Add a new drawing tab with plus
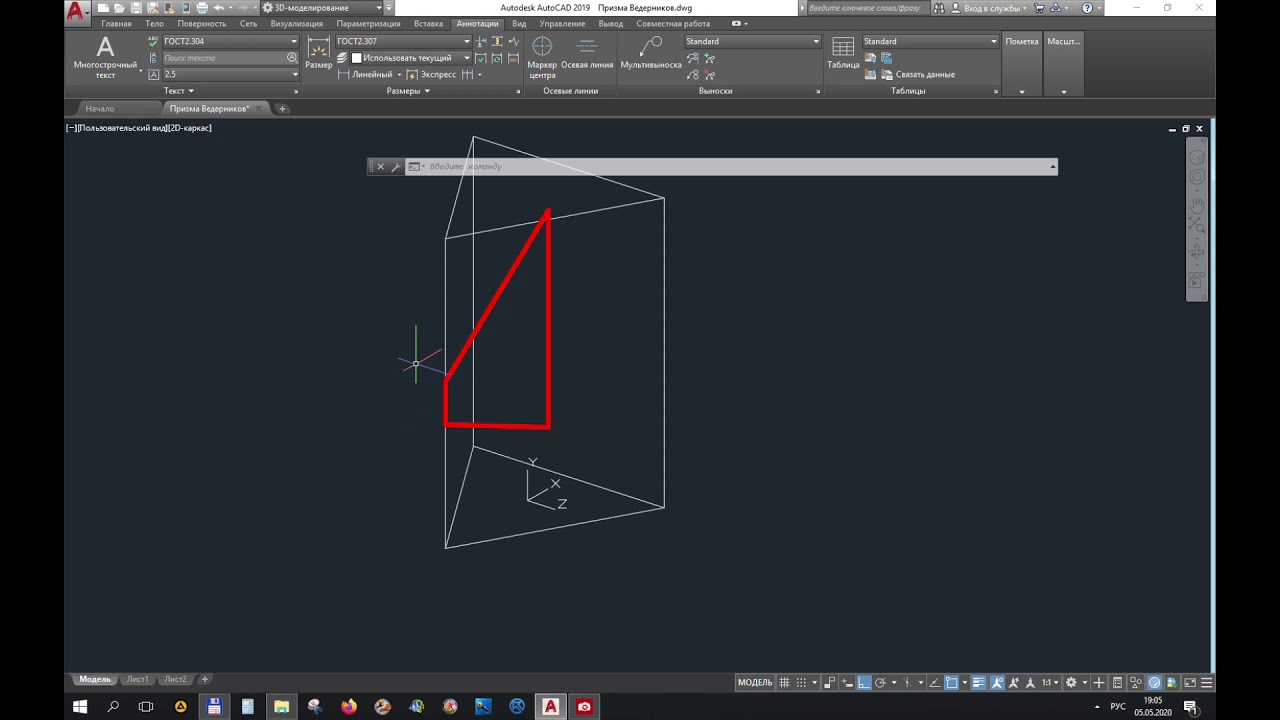 coord(282,108)
